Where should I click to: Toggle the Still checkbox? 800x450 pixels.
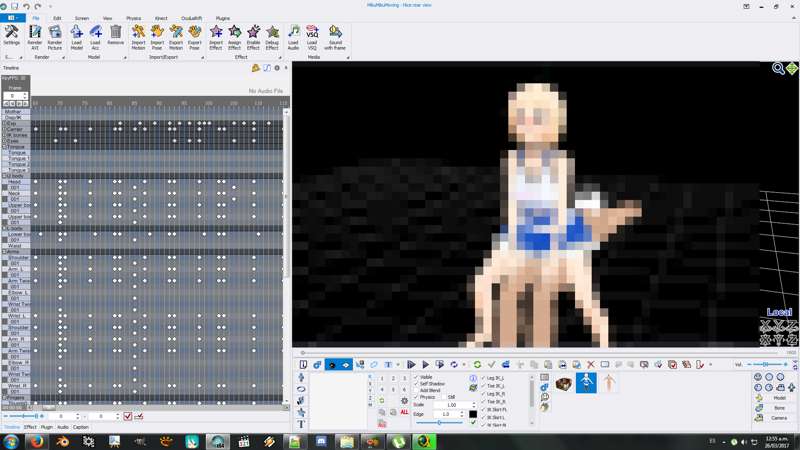click(444, 397)
